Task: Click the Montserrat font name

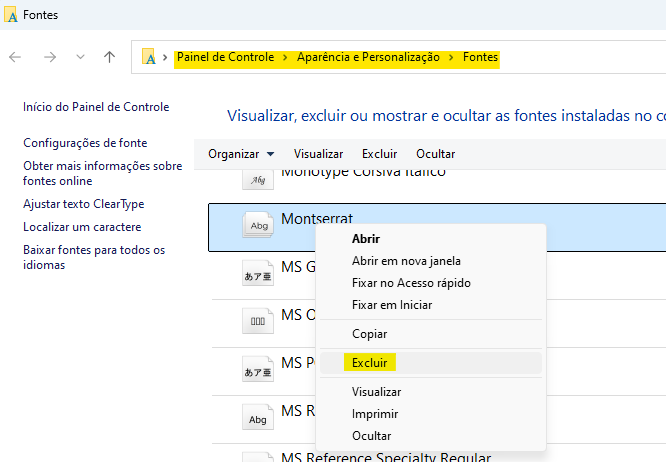Action: click(317, 218)
